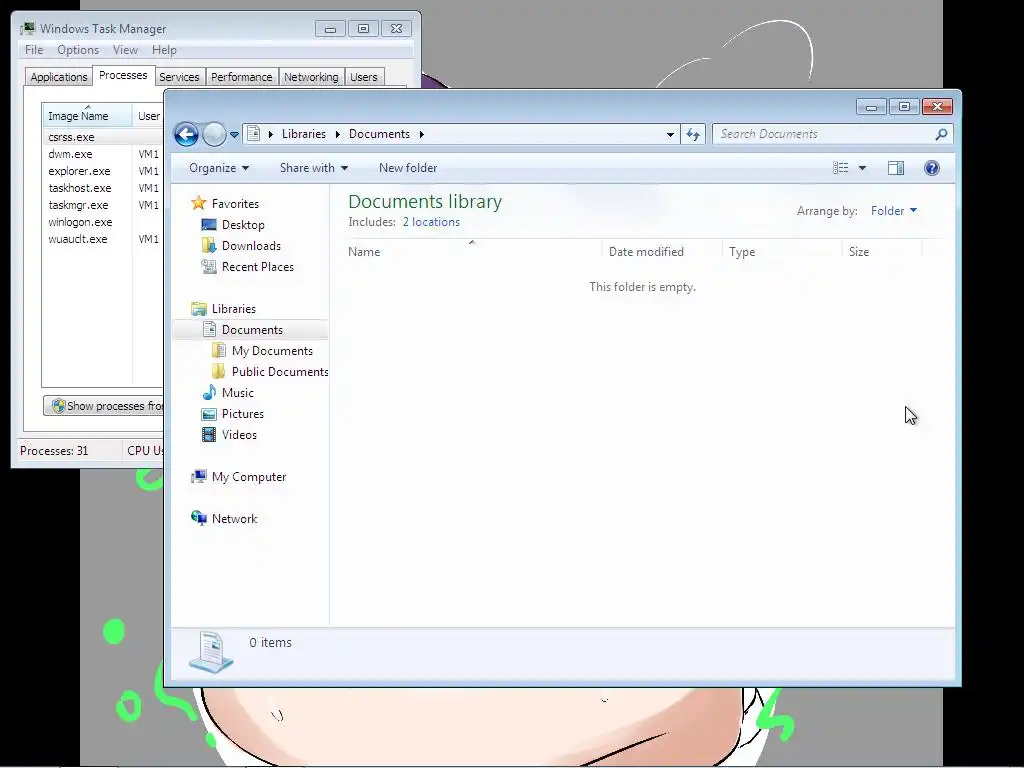Click the Pictures library icon
1024x768 pixels.
pyautogui.click(x=209, y=413)
